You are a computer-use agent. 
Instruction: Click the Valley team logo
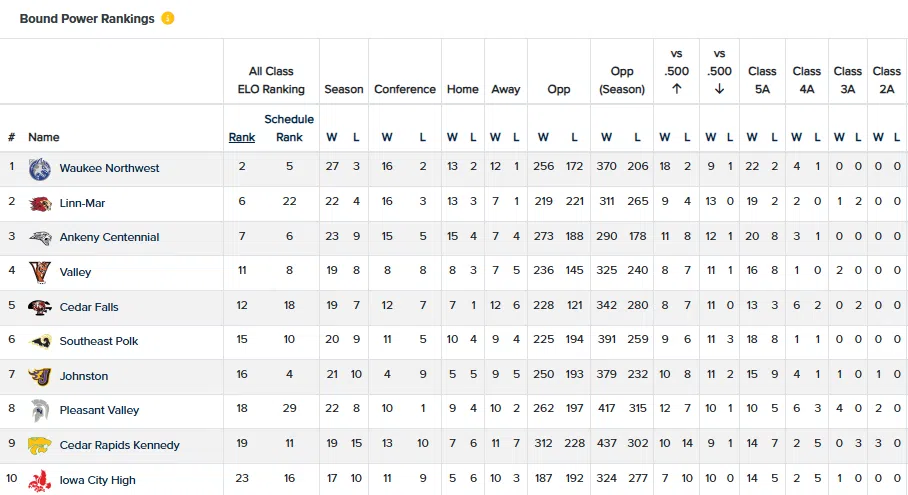(x=40, y=272)
